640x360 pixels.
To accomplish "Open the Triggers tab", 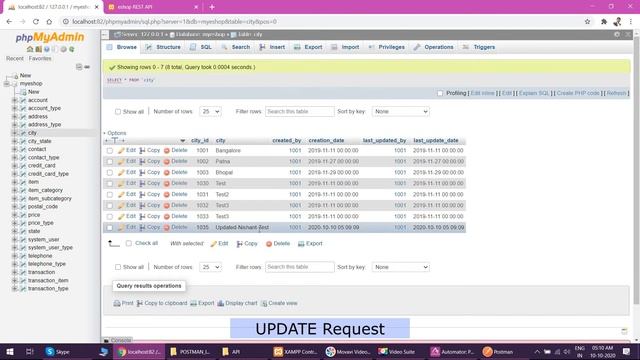I will click(479, 47).
